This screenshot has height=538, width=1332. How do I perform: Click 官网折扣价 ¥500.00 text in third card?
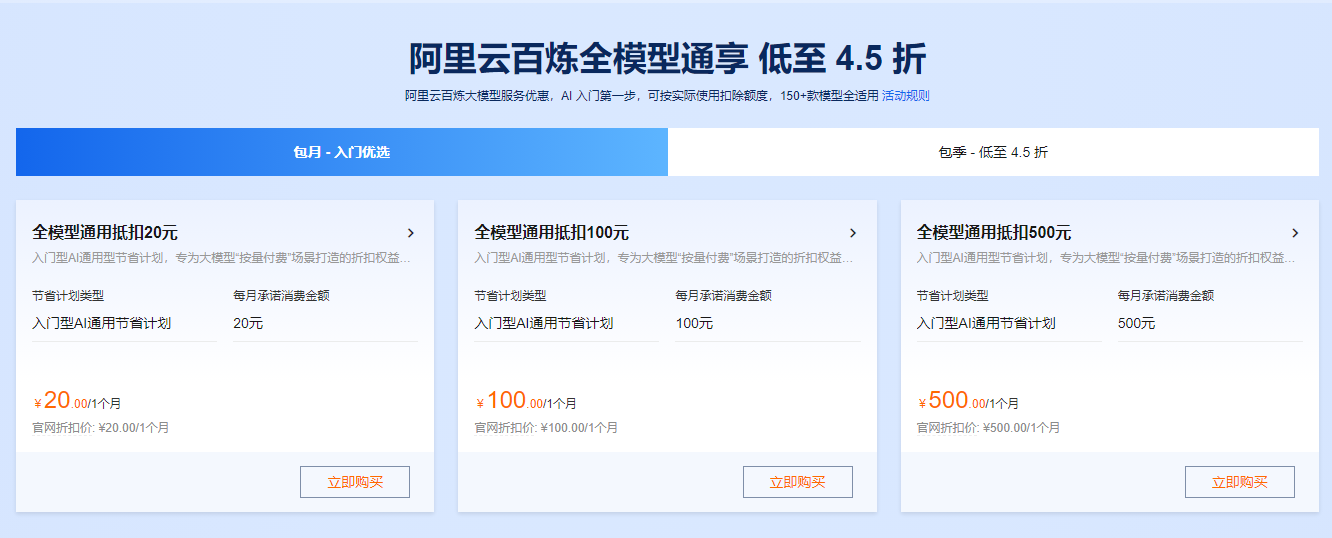988,428
